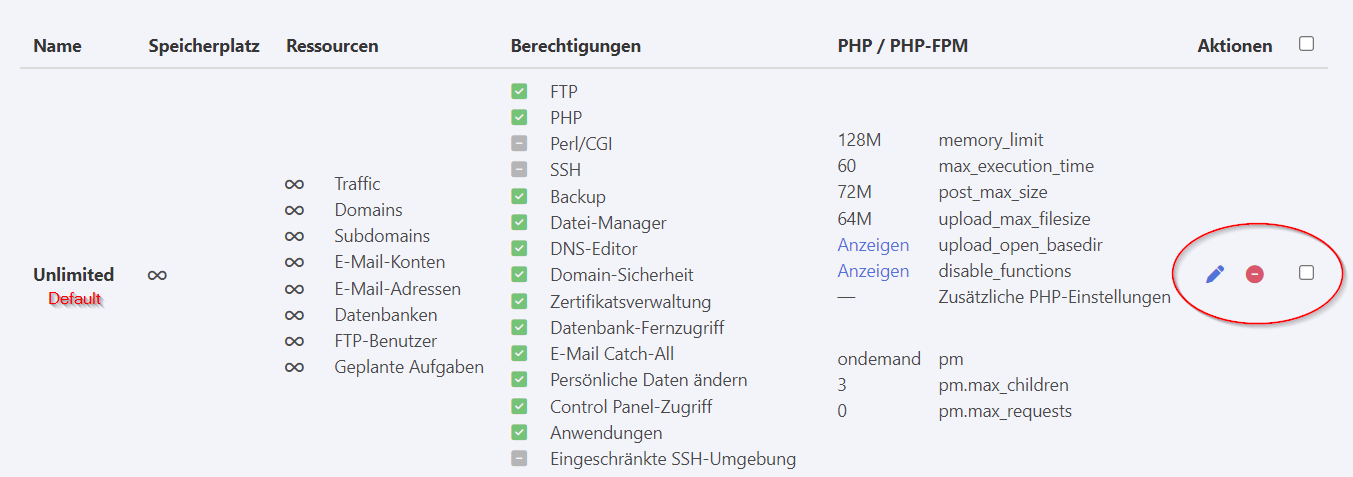Click the green DNS-Editor permission checkmark
The height and width of the screenshot is (477, 1353).
click(x=519, y=249)
